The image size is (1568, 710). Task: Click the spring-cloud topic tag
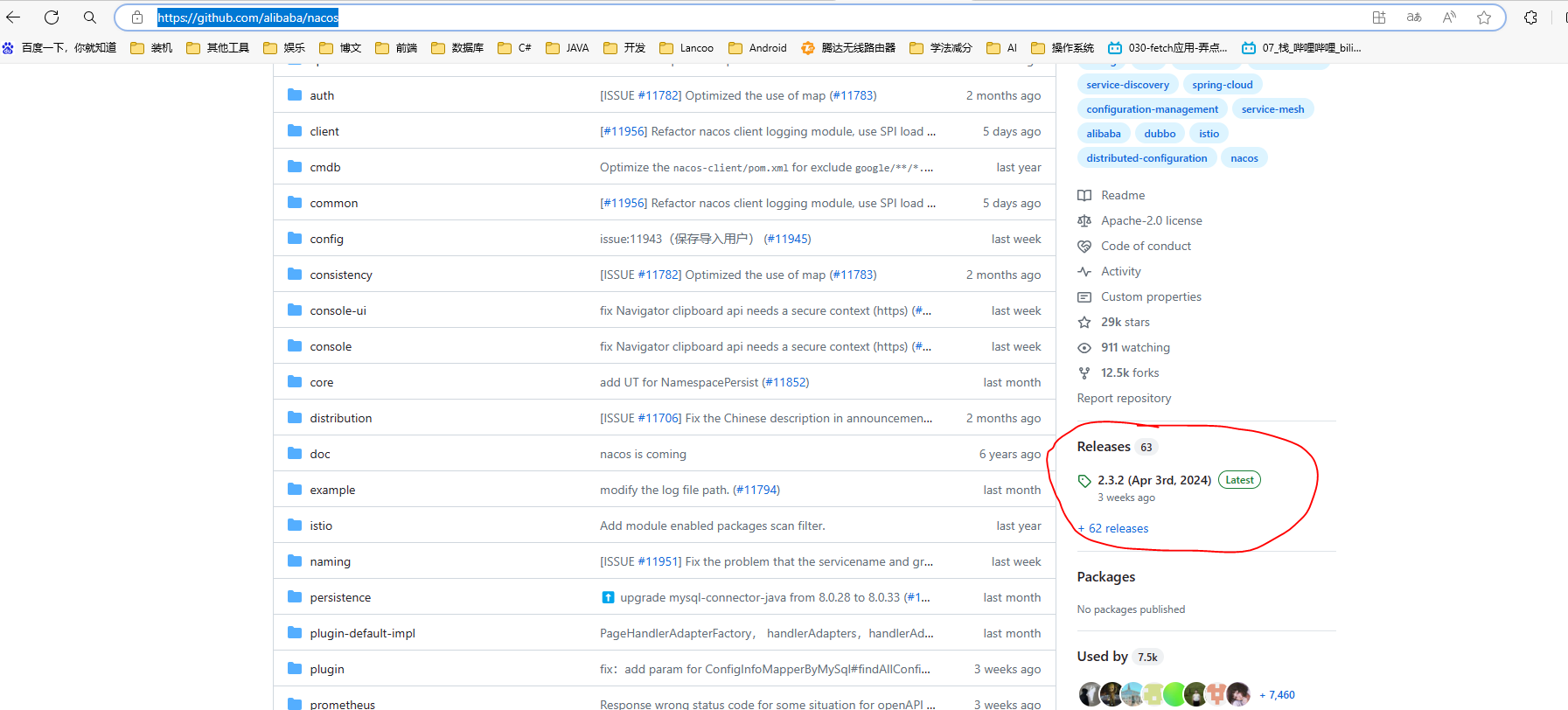click(1222, 85)
